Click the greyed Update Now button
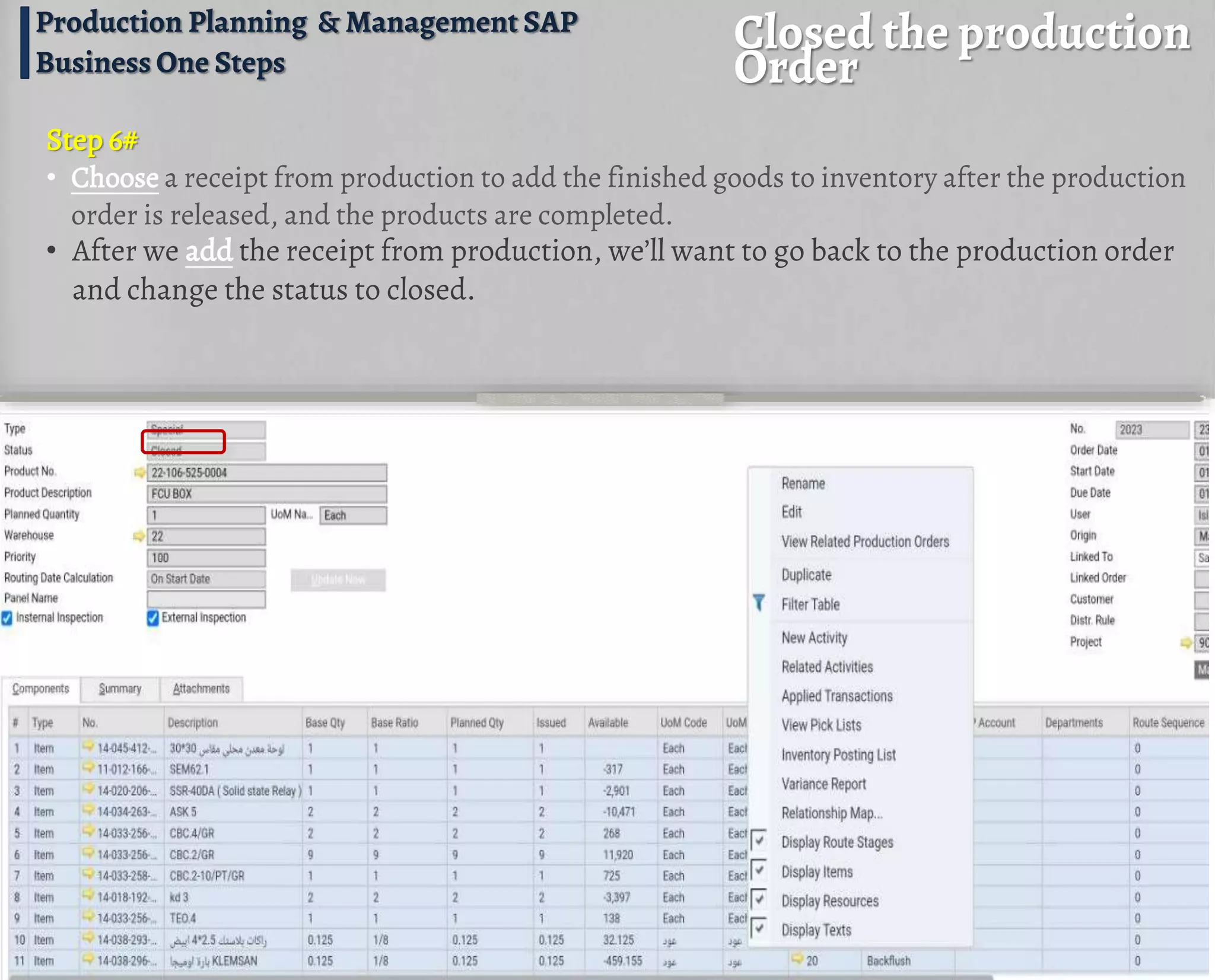1215x980 pixels. [x=338, y=580]
